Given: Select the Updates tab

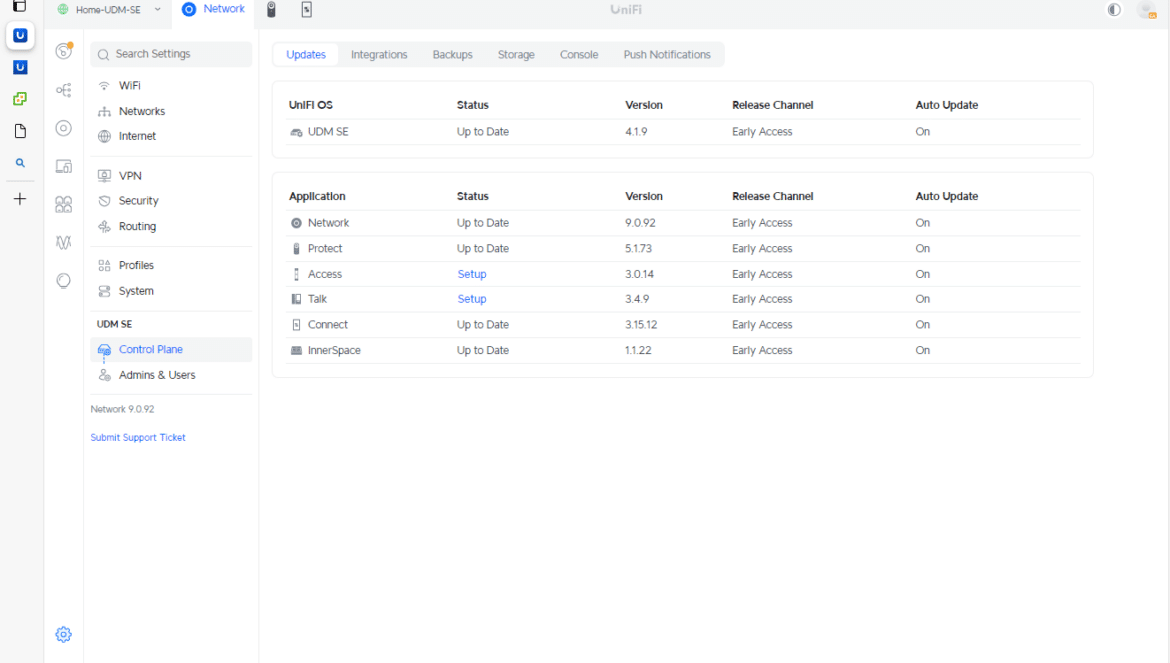Looking at the screenshot, I should click(306, 54).
